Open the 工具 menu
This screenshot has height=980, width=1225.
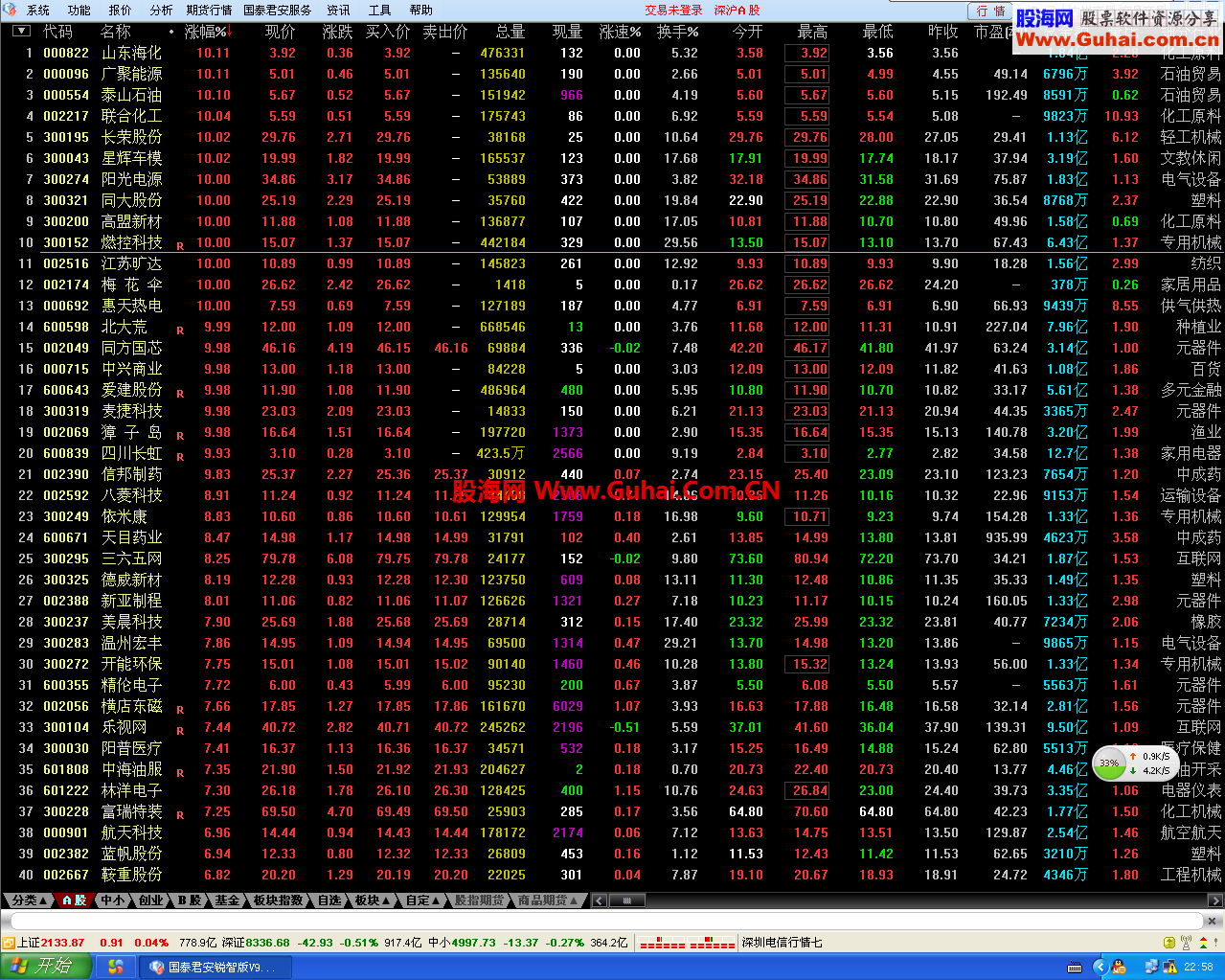tap(379, 10)
